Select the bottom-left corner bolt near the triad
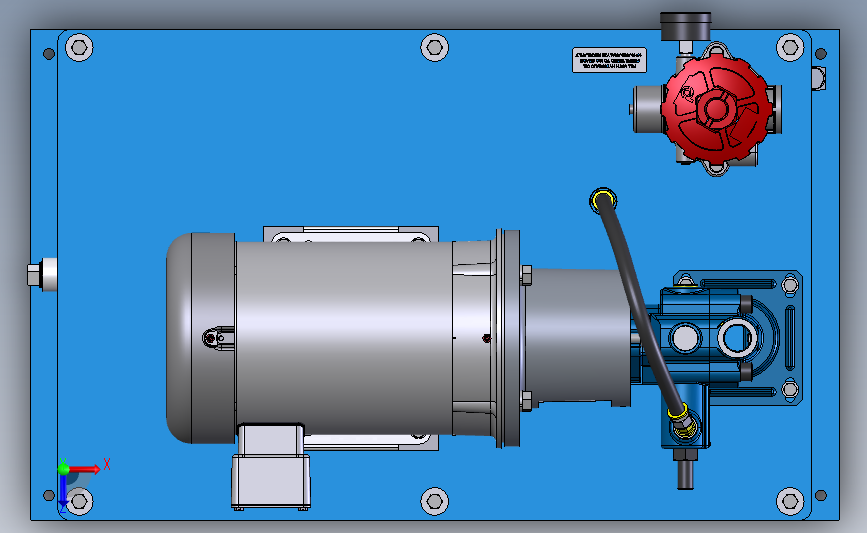 click(79, 501)
